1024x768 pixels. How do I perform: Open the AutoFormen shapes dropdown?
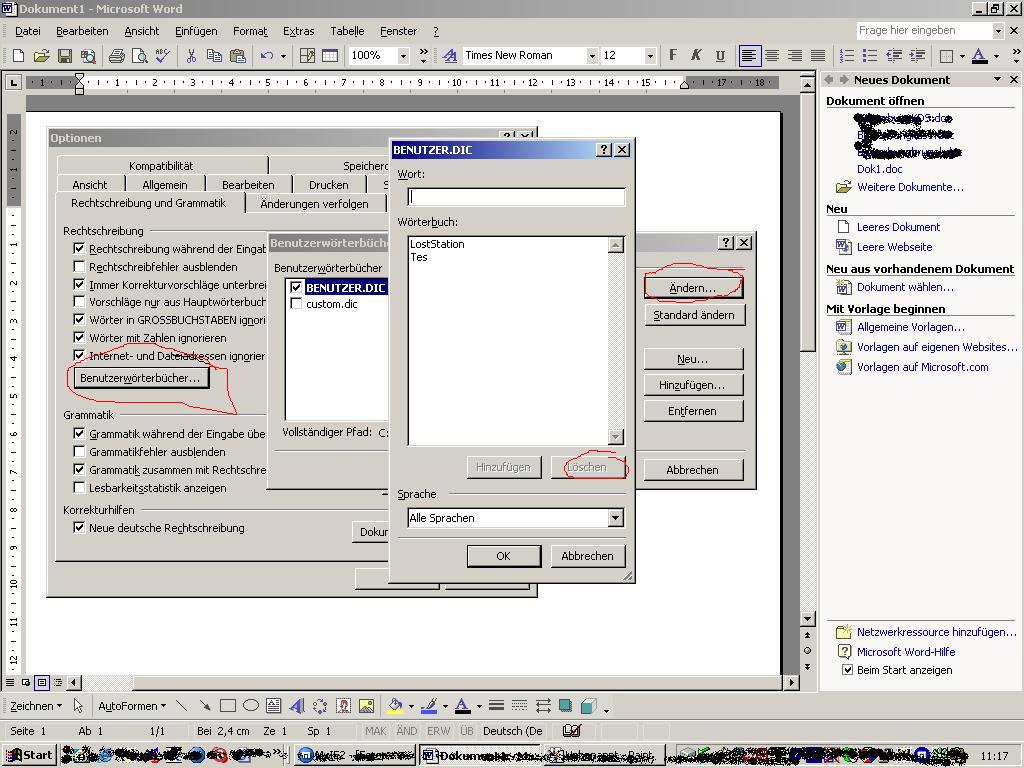click(132, 706)
